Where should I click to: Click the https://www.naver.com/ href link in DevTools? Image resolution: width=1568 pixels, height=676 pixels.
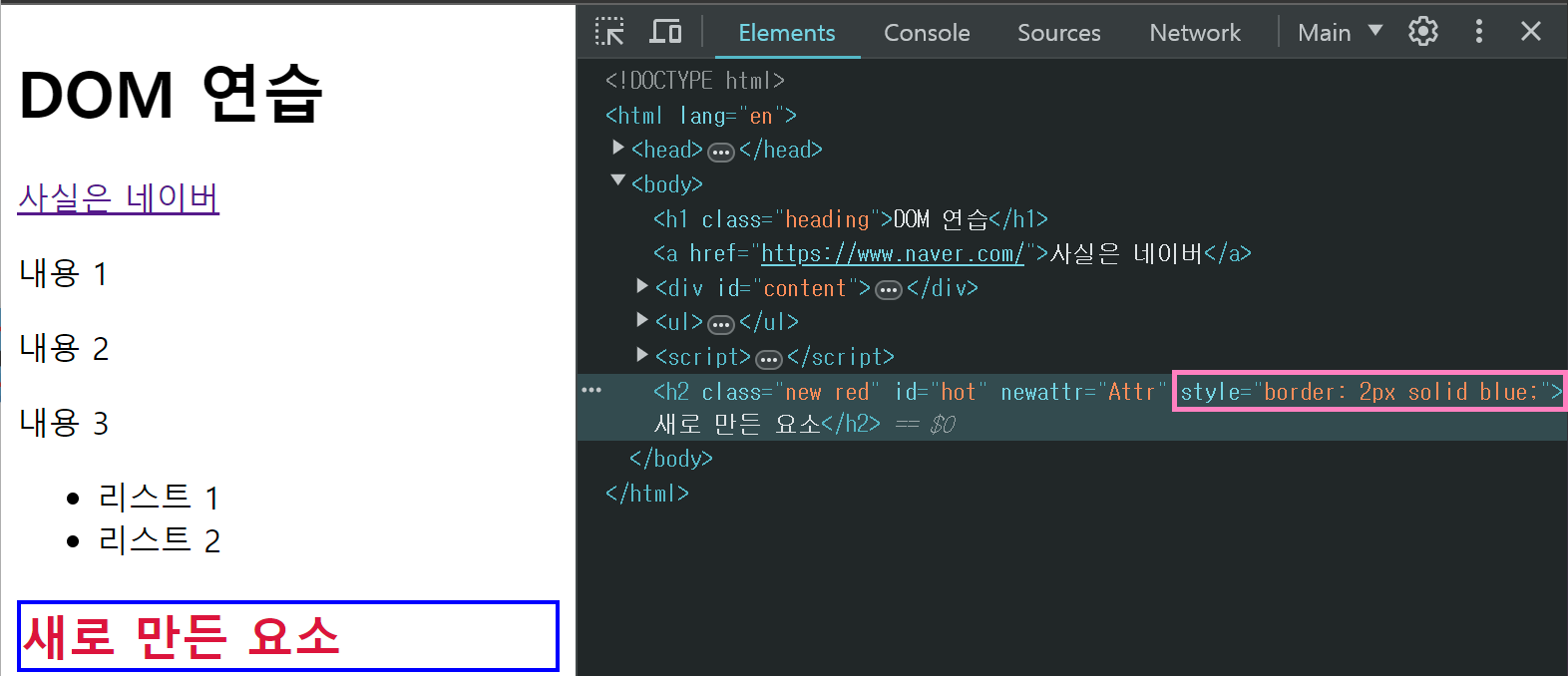[x=893, y=254]
